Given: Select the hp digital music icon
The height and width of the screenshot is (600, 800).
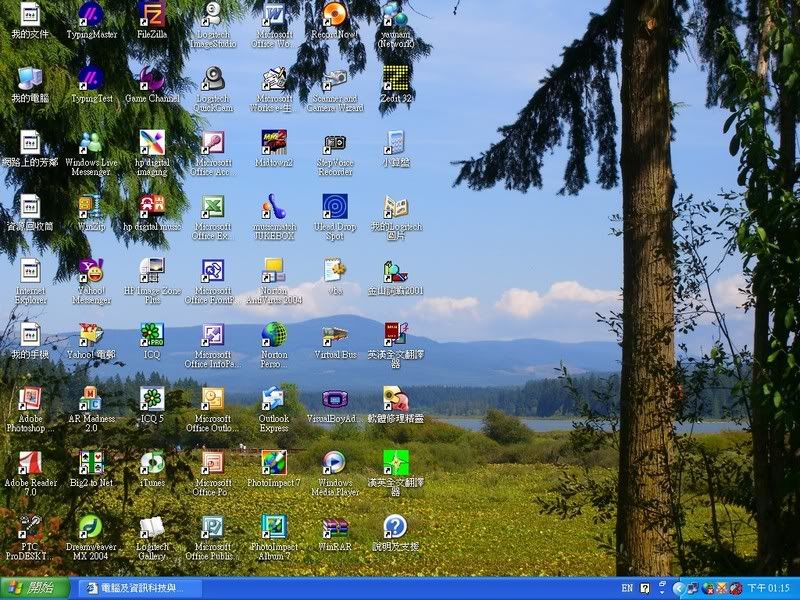Looking at the screenshot, I should tap(152, 206).
